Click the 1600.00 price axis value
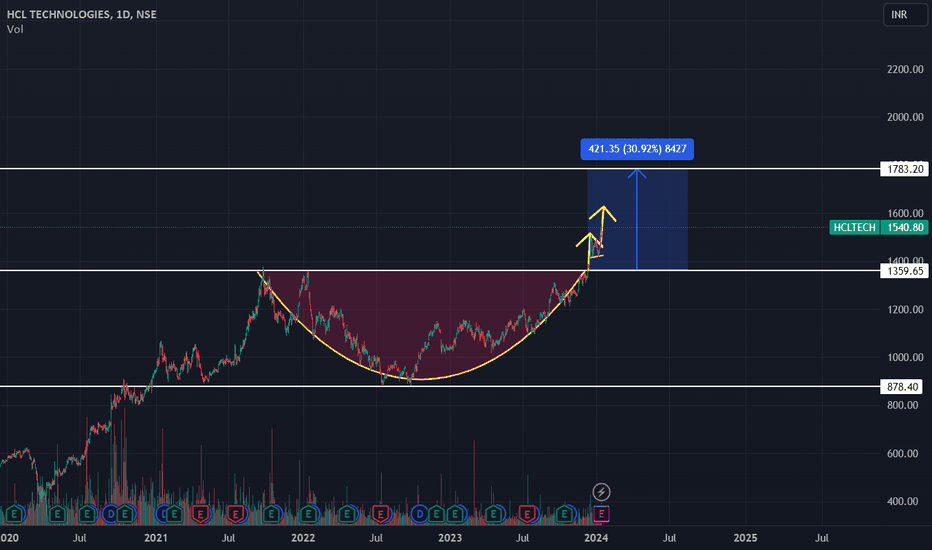This screenshot has height=550, width=932. pyautogui.click(x=905, y=213)
